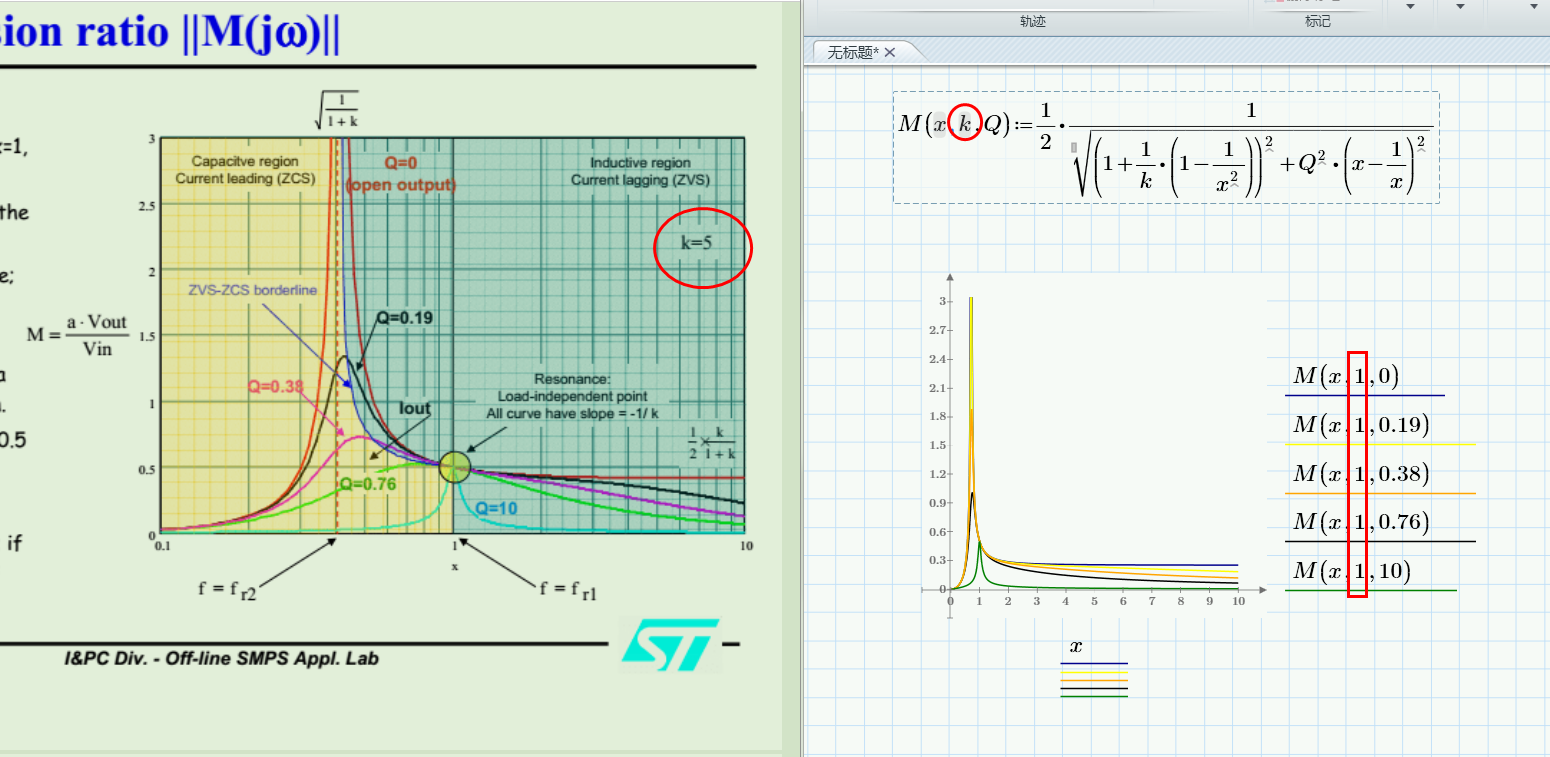This screenshot has width=1550, height=757.
Task: Open the first ribbon dropdown arrow
Action: coord(1410,7)
